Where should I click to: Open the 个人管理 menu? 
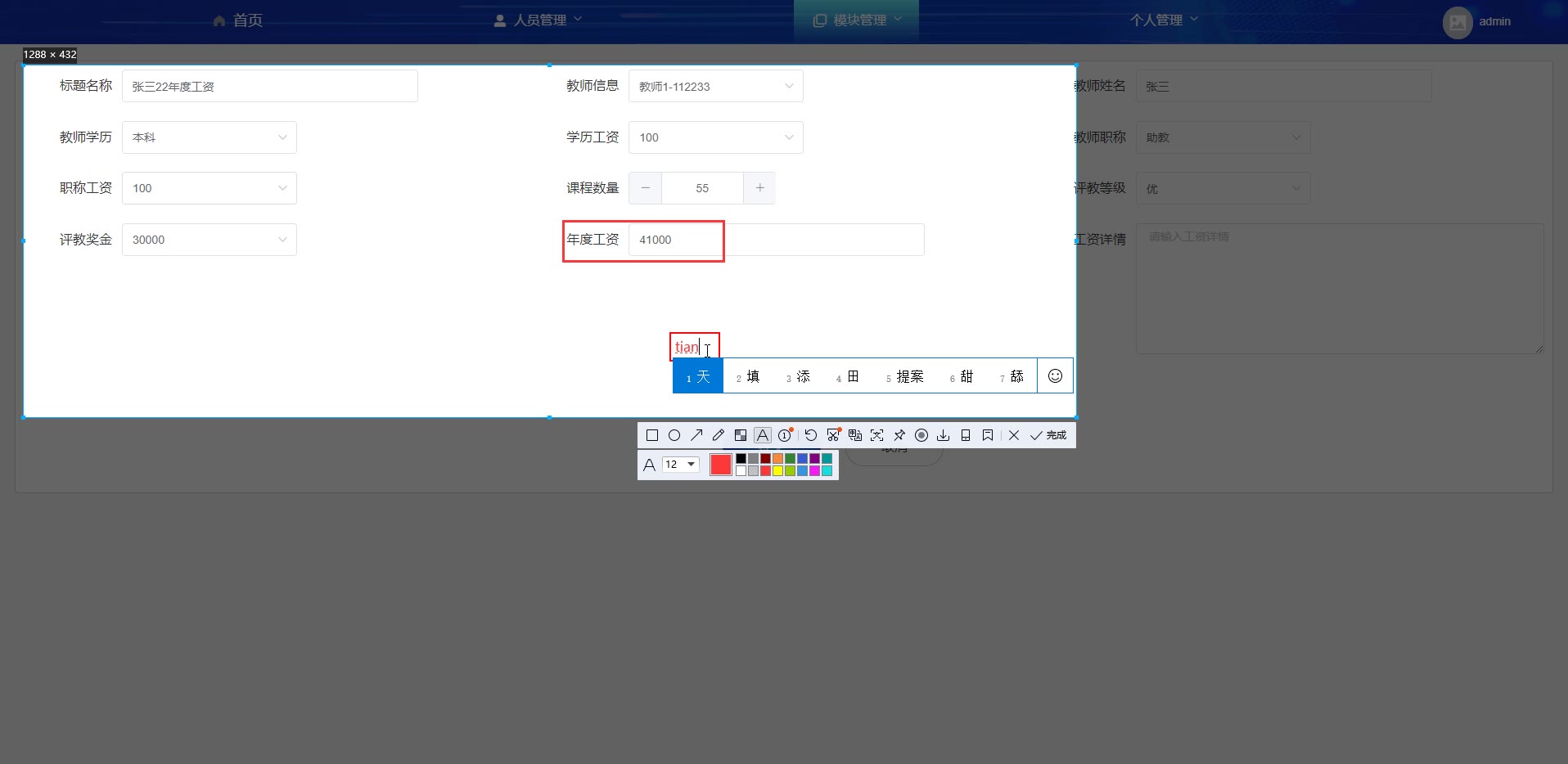click(x=1165, y=20)
